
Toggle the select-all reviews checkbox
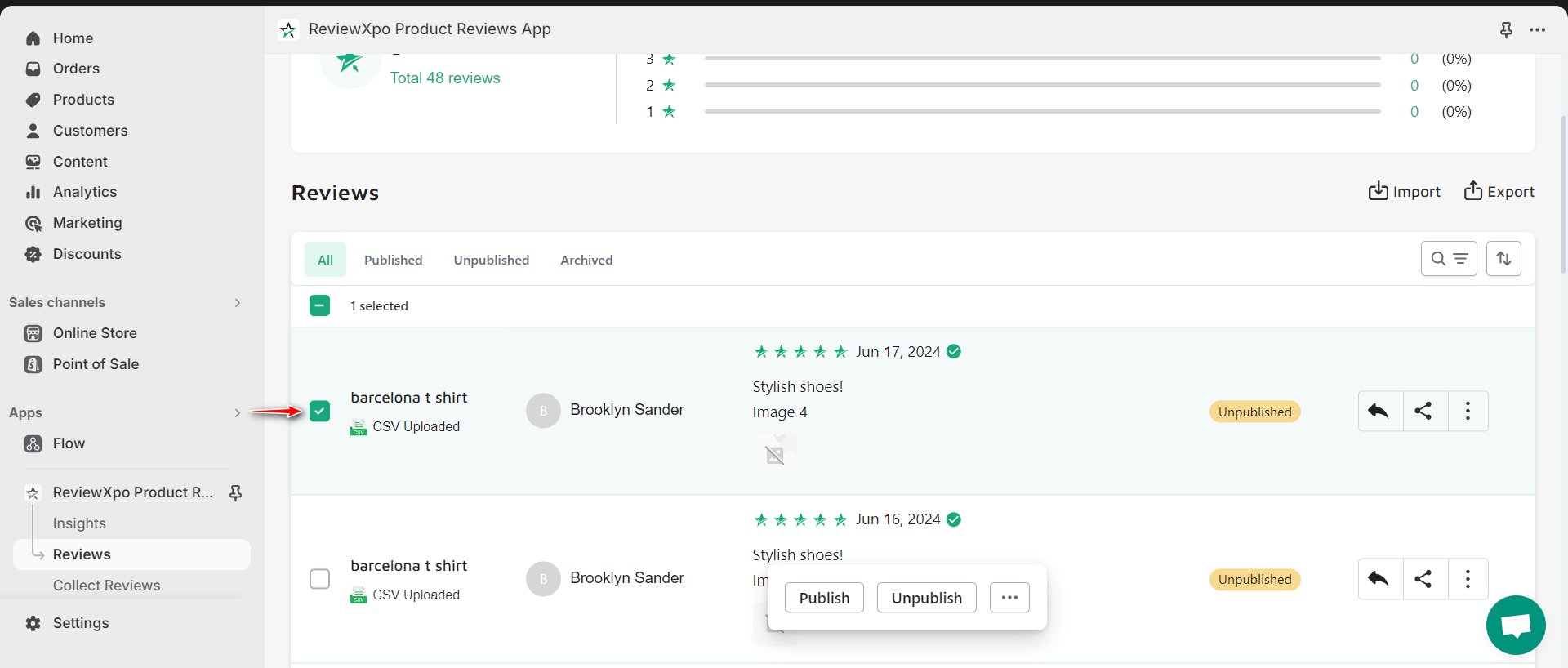tap(320, 305)
